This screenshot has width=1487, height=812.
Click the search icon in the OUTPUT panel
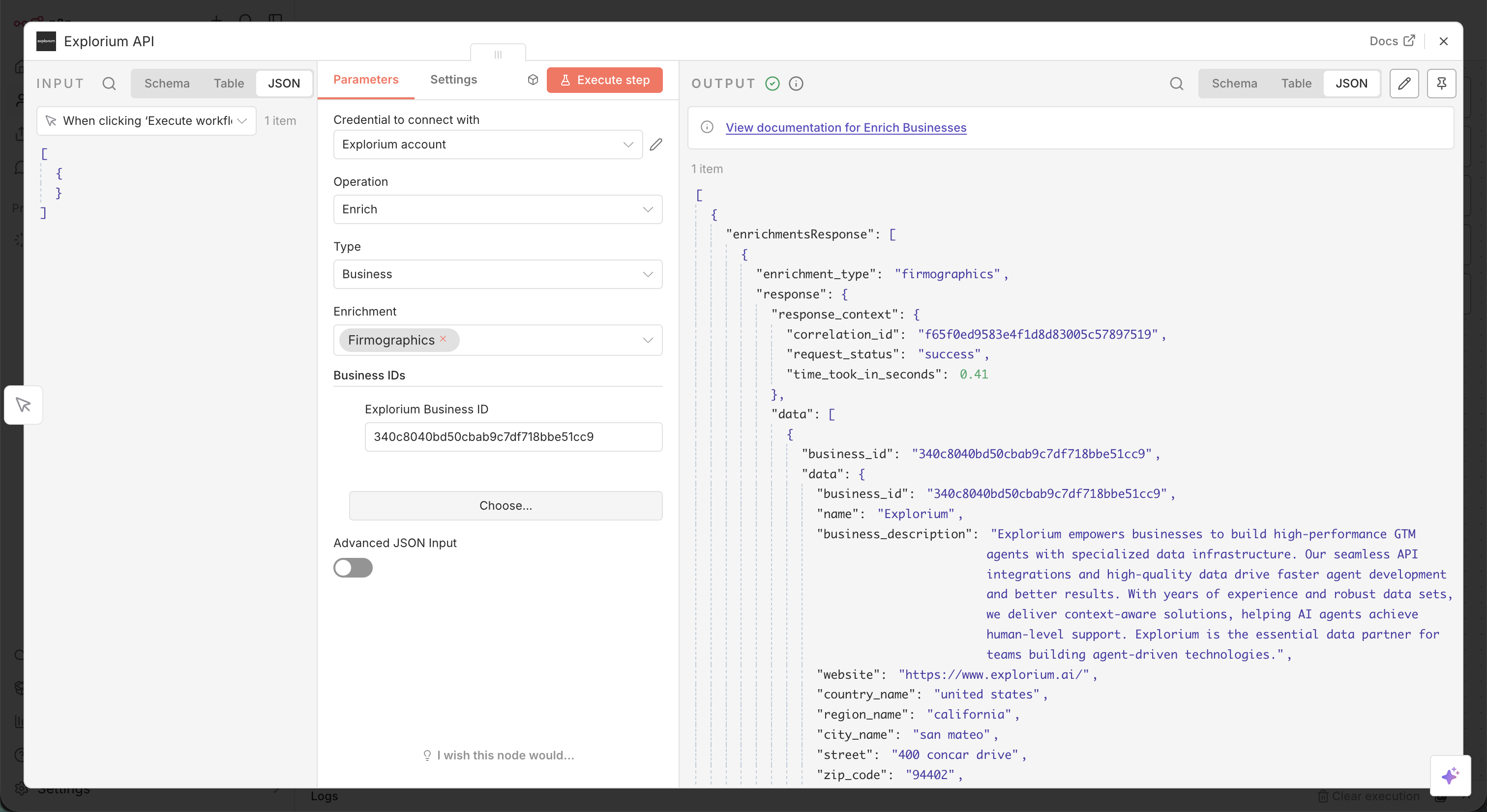pos(1176,84)
